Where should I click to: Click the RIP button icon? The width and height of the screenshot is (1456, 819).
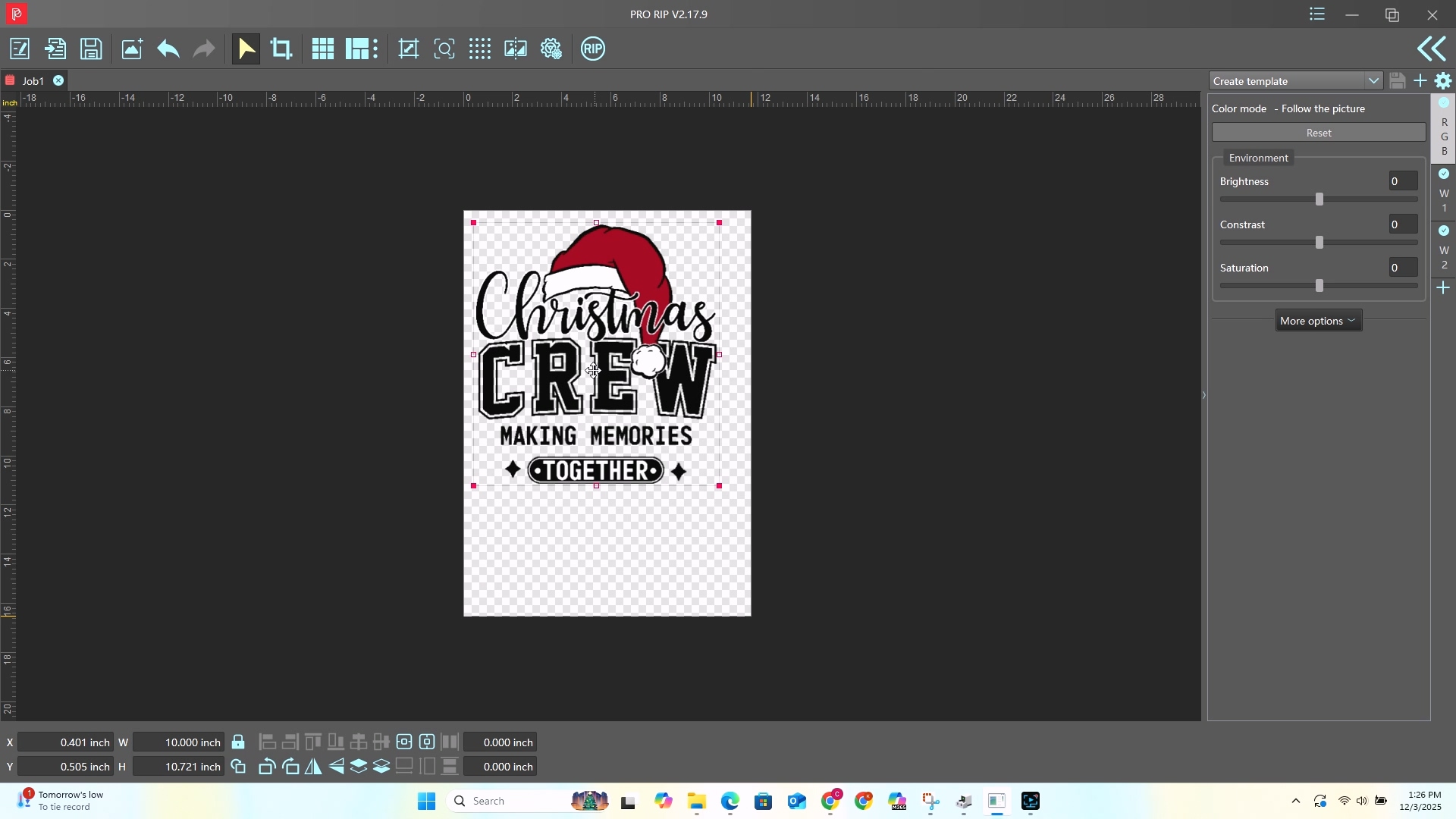(x=594, y=49)
